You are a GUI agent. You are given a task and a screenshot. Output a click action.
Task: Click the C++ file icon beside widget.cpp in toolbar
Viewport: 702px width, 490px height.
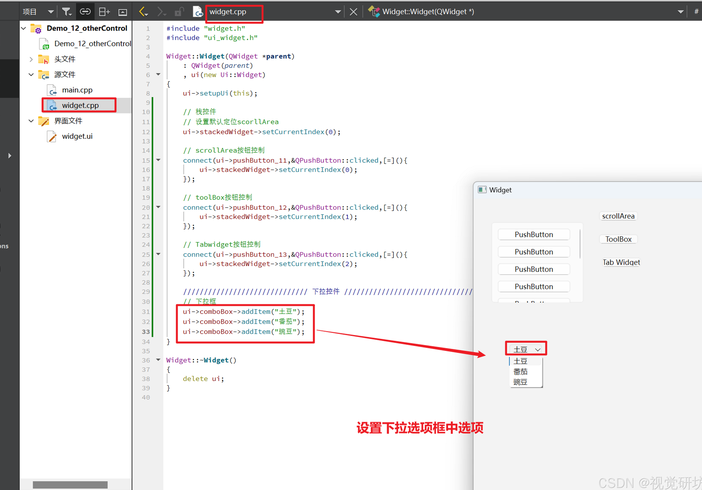tap(197, 12)
